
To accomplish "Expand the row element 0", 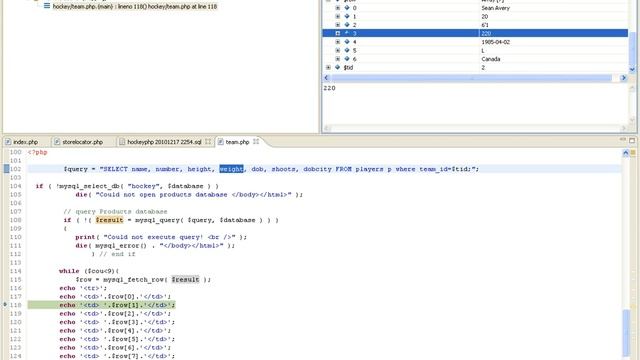I will pos(338,8).
